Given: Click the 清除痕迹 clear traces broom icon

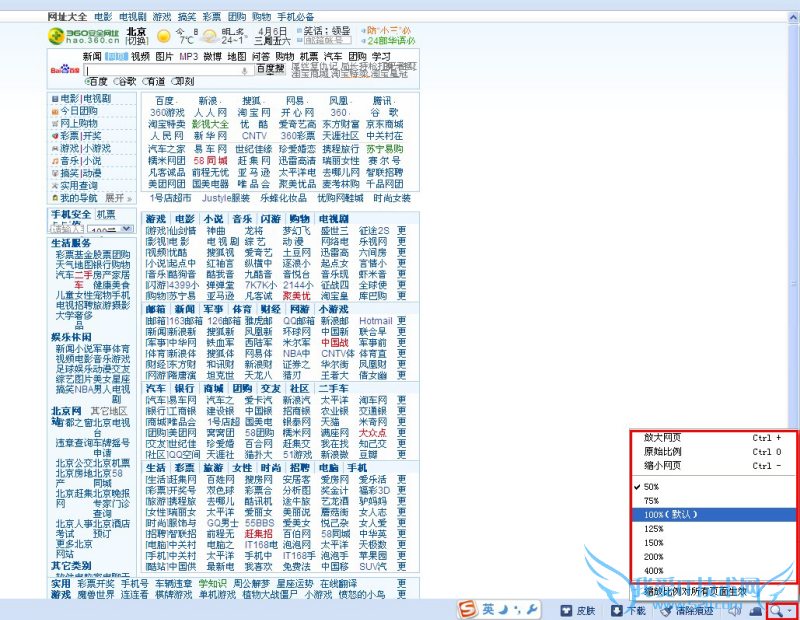Looking at the screenshot, I should [666, 610].
